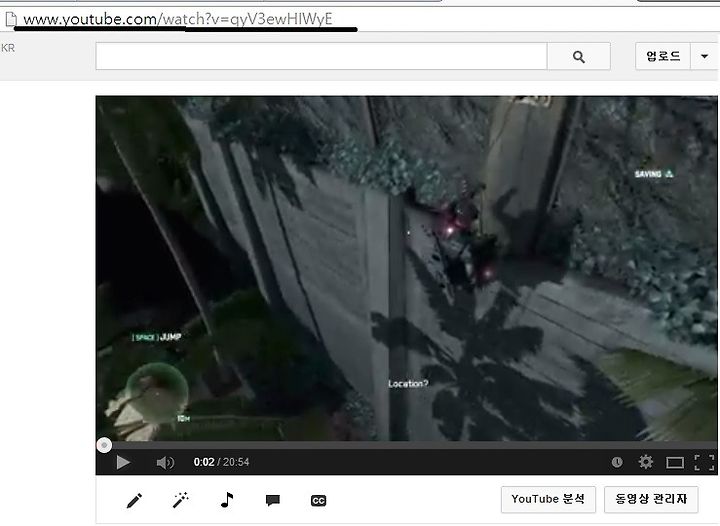
Task: Click the progress bar scrubber handle
Action: tap(104, 445)
